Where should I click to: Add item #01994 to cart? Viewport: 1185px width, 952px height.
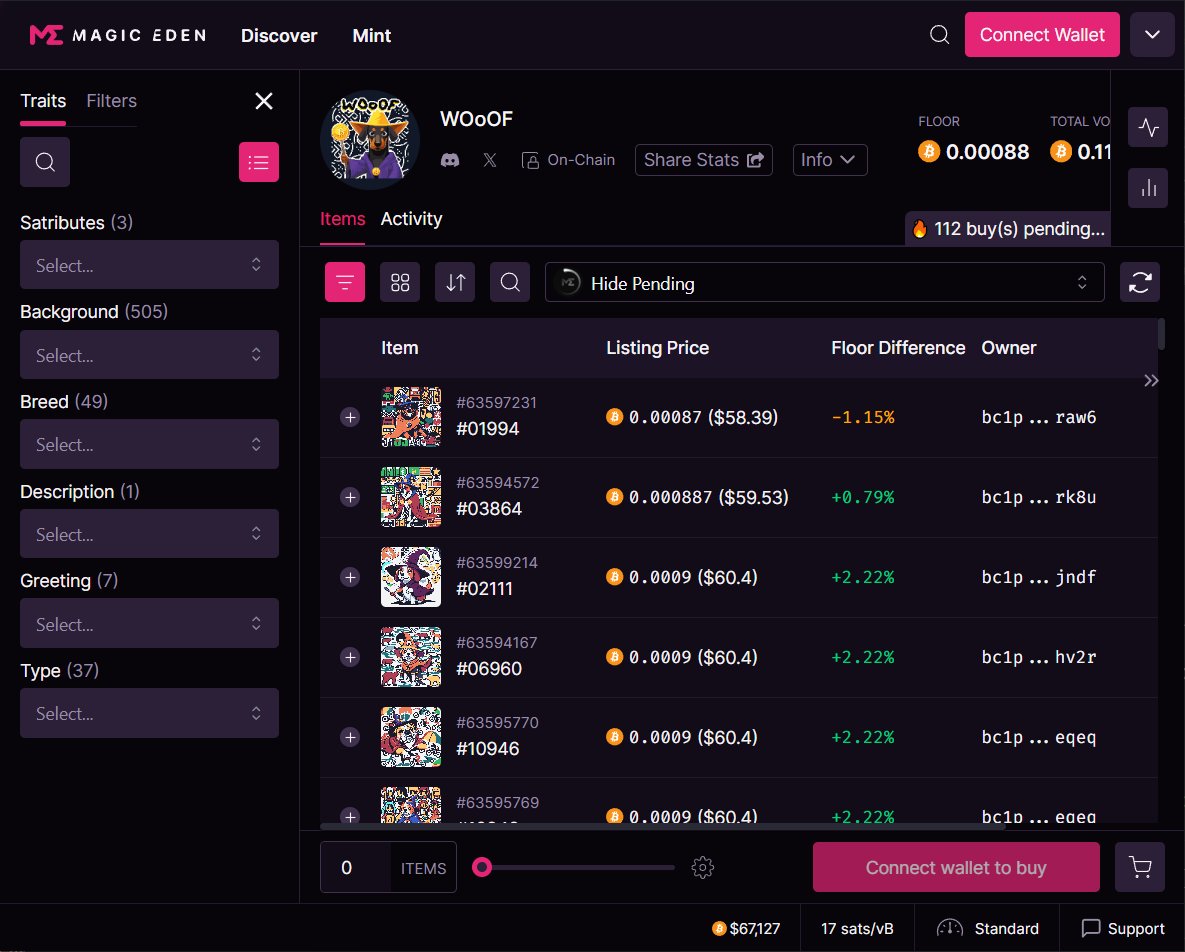[350, 417]
